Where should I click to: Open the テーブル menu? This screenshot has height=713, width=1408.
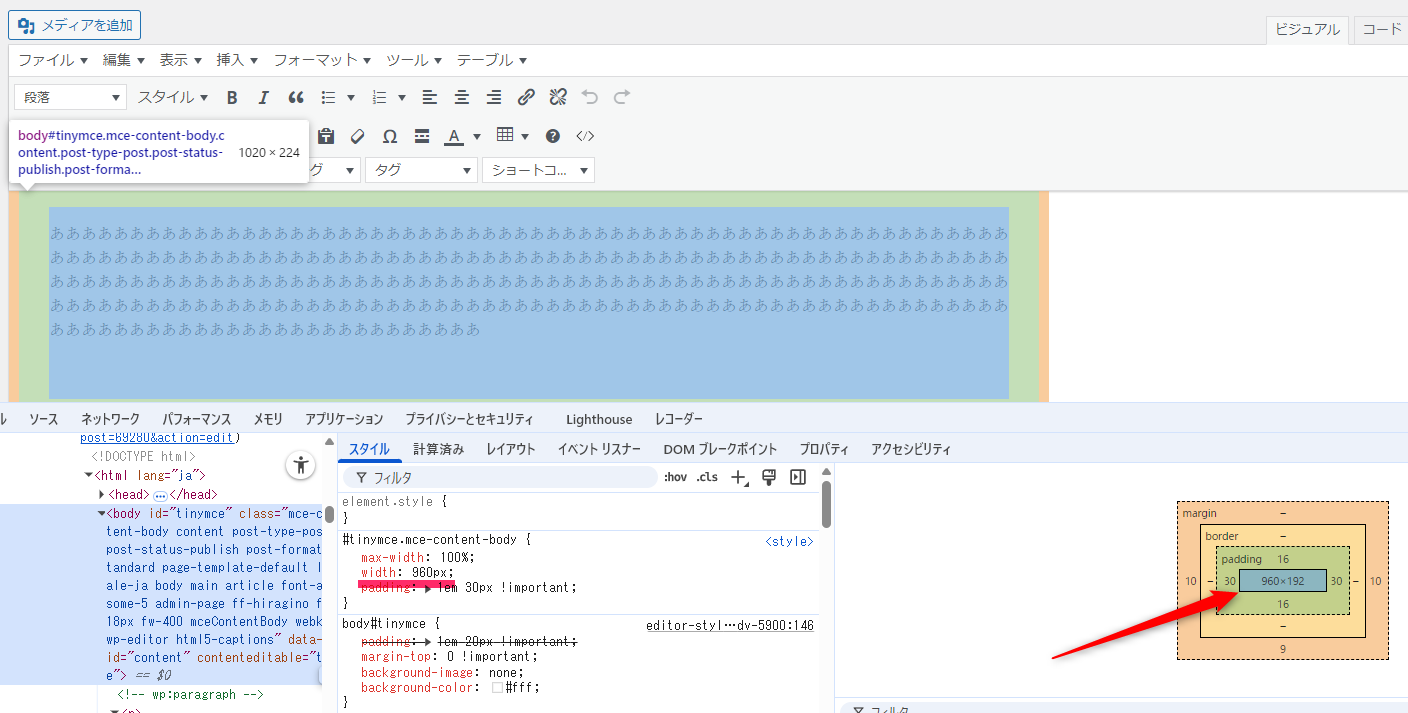(x=492, y=60)
